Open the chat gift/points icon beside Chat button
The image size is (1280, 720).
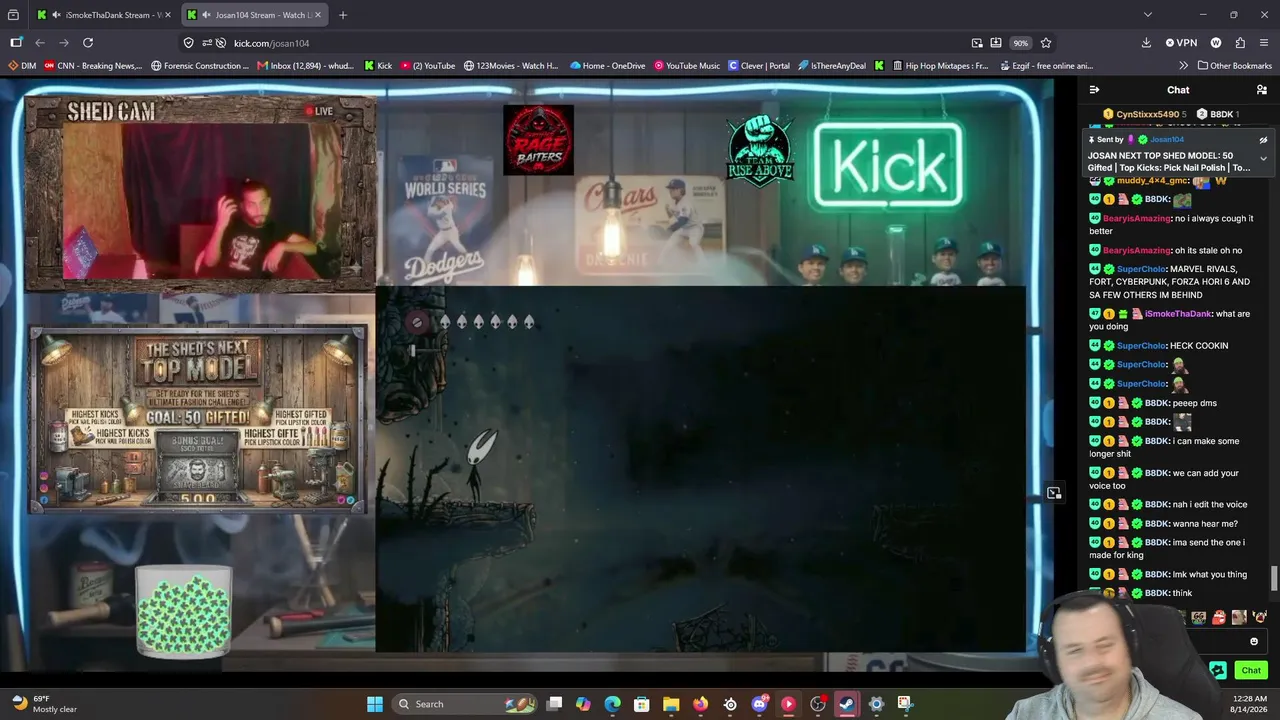tap(1218, 670)
